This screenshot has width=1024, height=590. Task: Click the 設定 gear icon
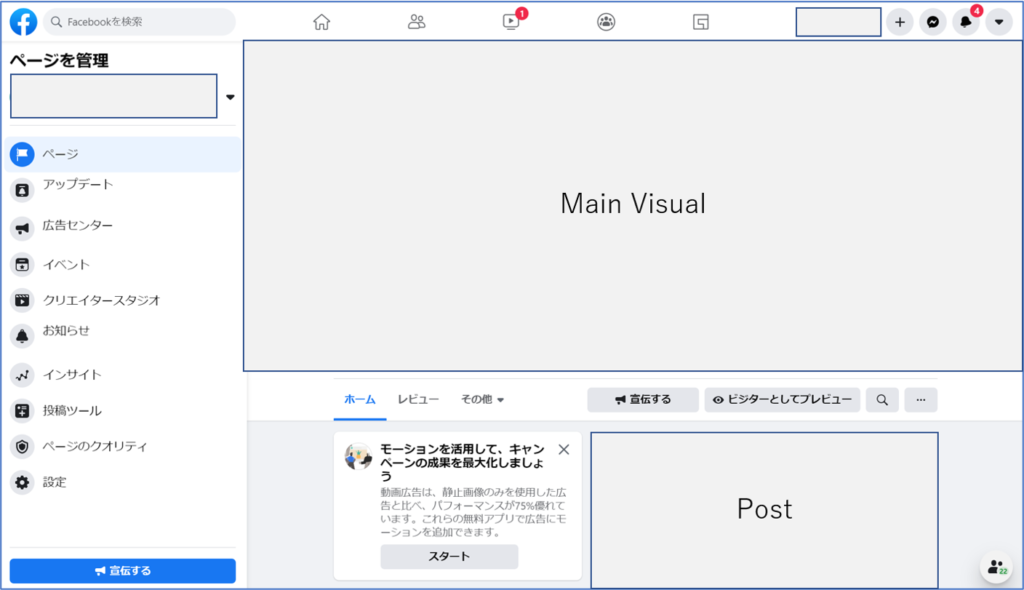22,482
